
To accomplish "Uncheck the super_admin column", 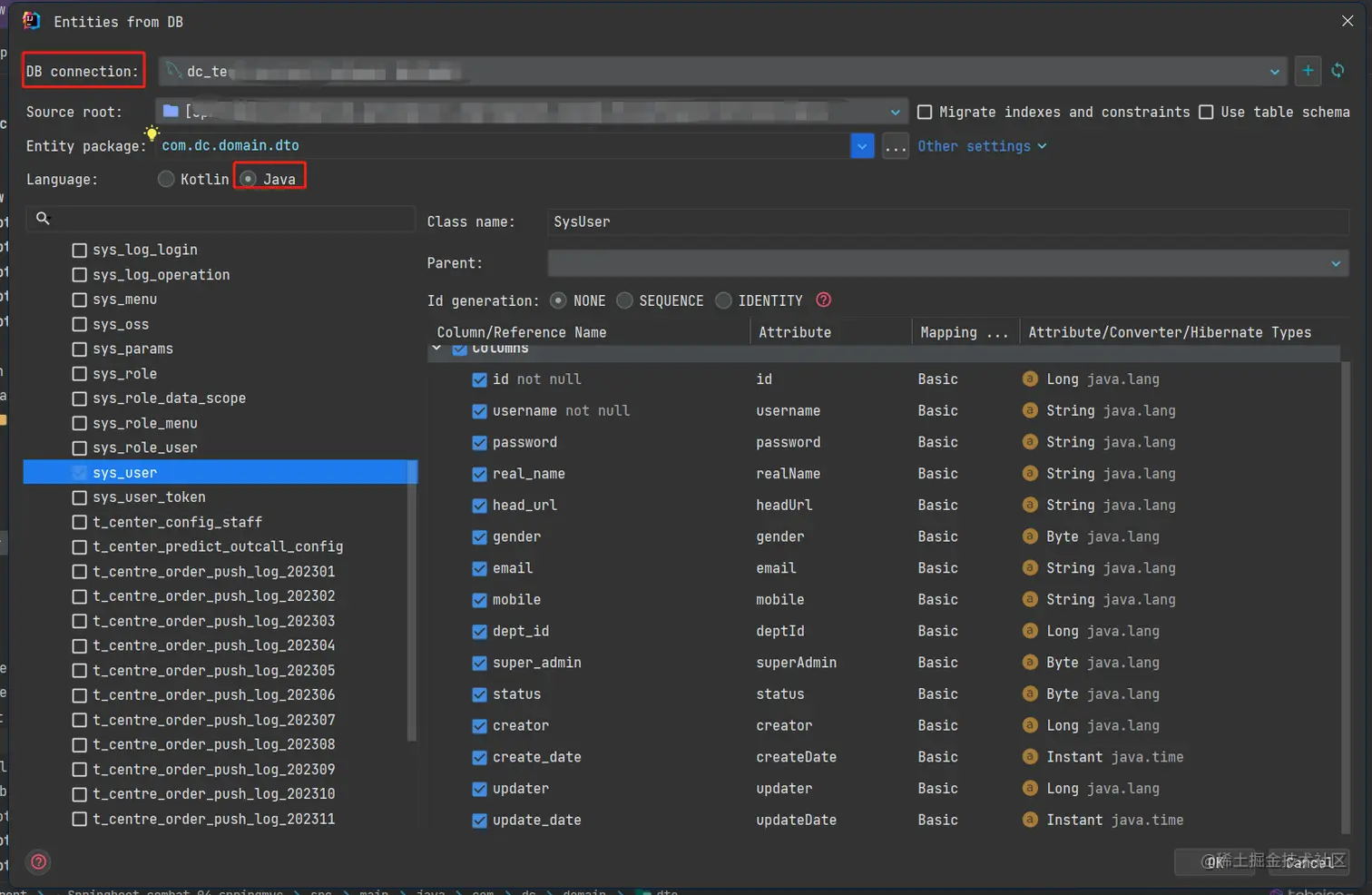I will [479, 664].
